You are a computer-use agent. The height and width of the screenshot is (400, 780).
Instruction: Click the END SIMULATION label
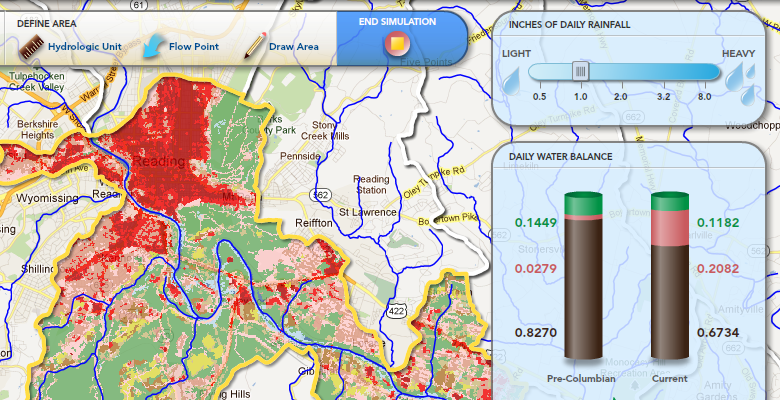tap(397, 22)
